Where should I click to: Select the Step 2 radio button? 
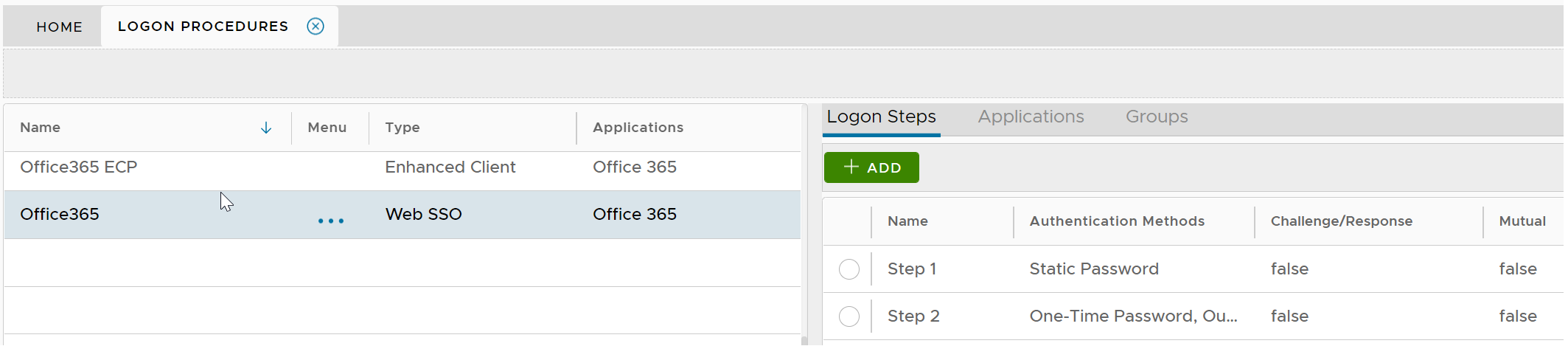click(849, 316)
